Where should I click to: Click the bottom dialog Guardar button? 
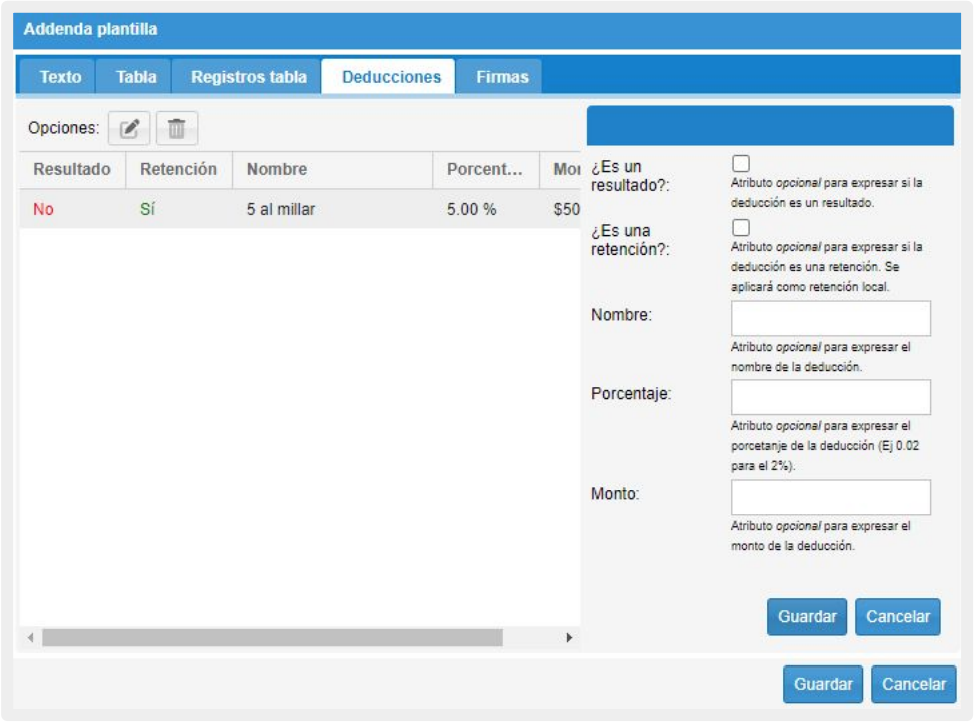pyautogui.click(x=823, y=684)
